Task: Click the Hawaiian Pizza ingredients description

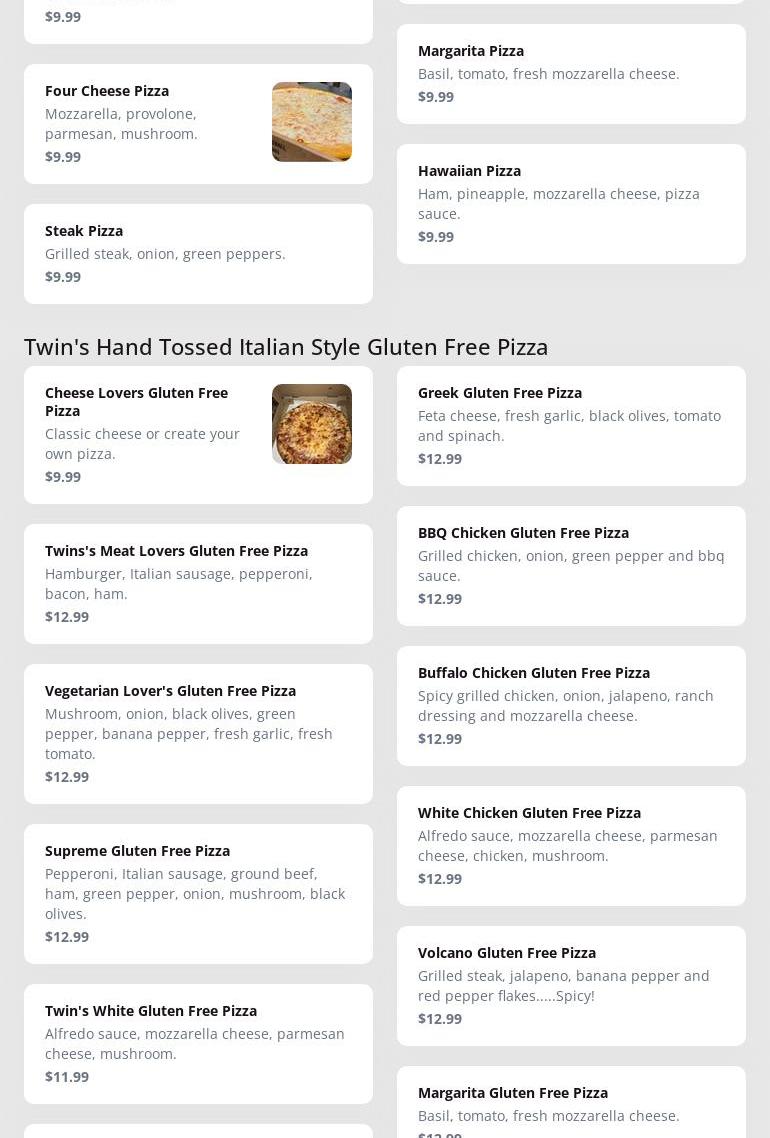Action: click(558, 203)
